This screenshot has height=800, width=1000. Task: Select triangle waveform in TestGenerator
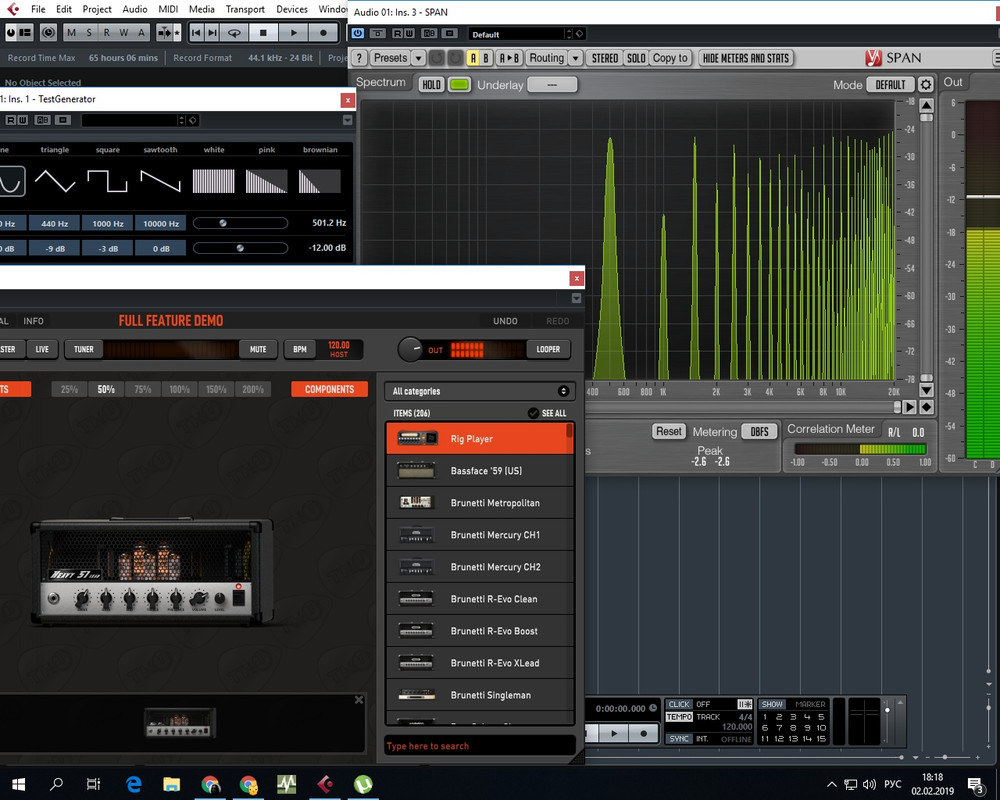click(x=55, y=181)
